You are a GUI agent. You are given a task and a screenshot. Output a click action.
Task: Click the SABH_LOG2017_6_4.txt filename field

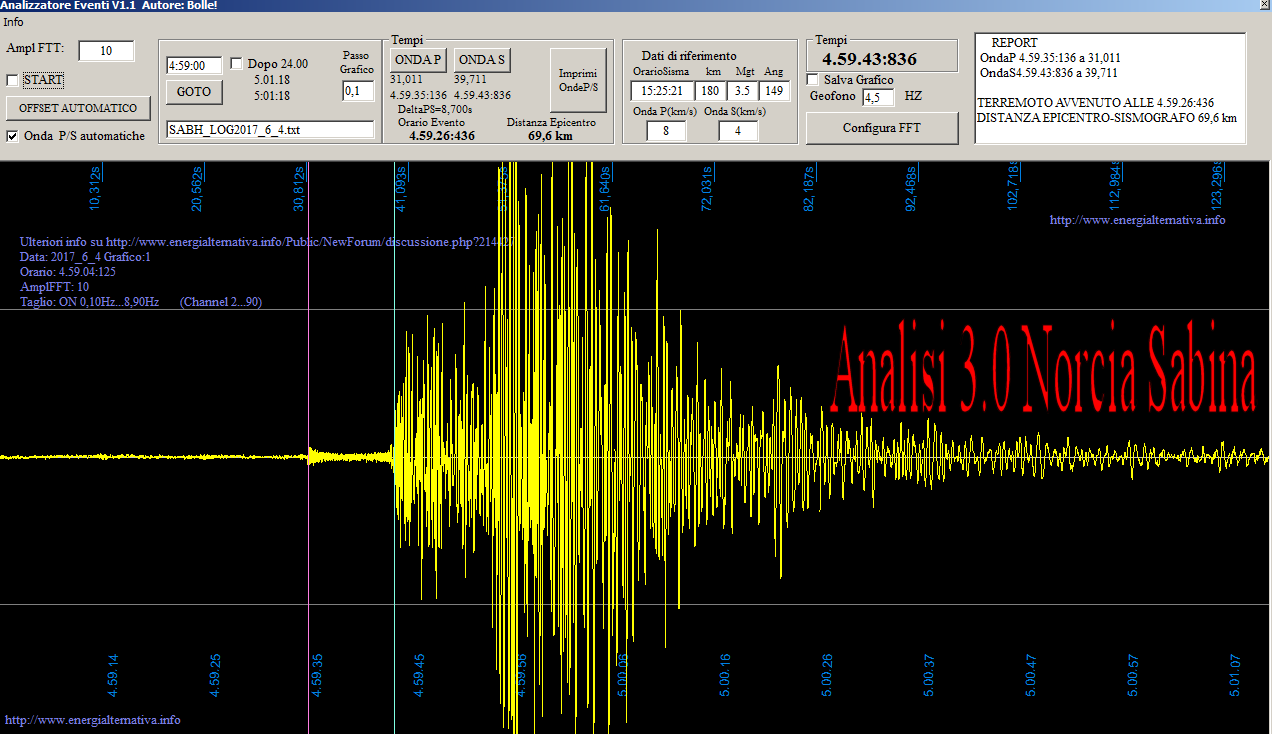click(270, 129)
